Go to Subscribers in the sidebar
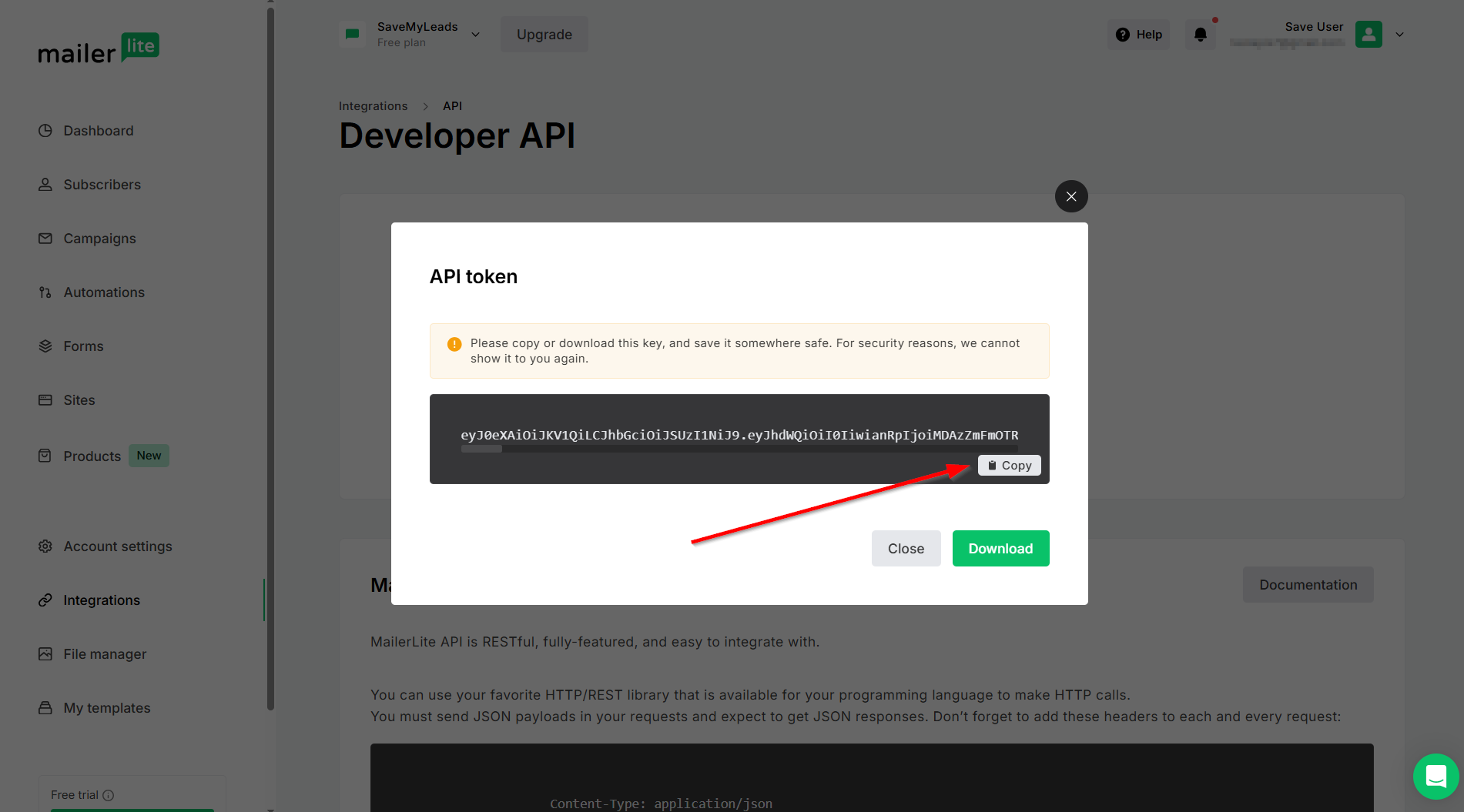The width and height of the screenshot is (1464, 812). tap(102, 185)
